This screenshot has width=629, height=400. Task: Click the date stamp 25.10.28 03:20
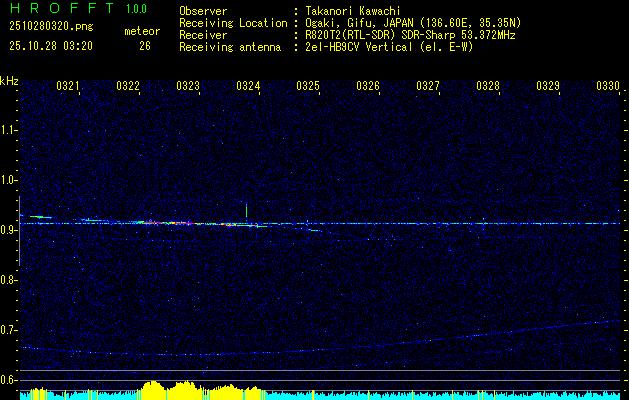point(51,46)
